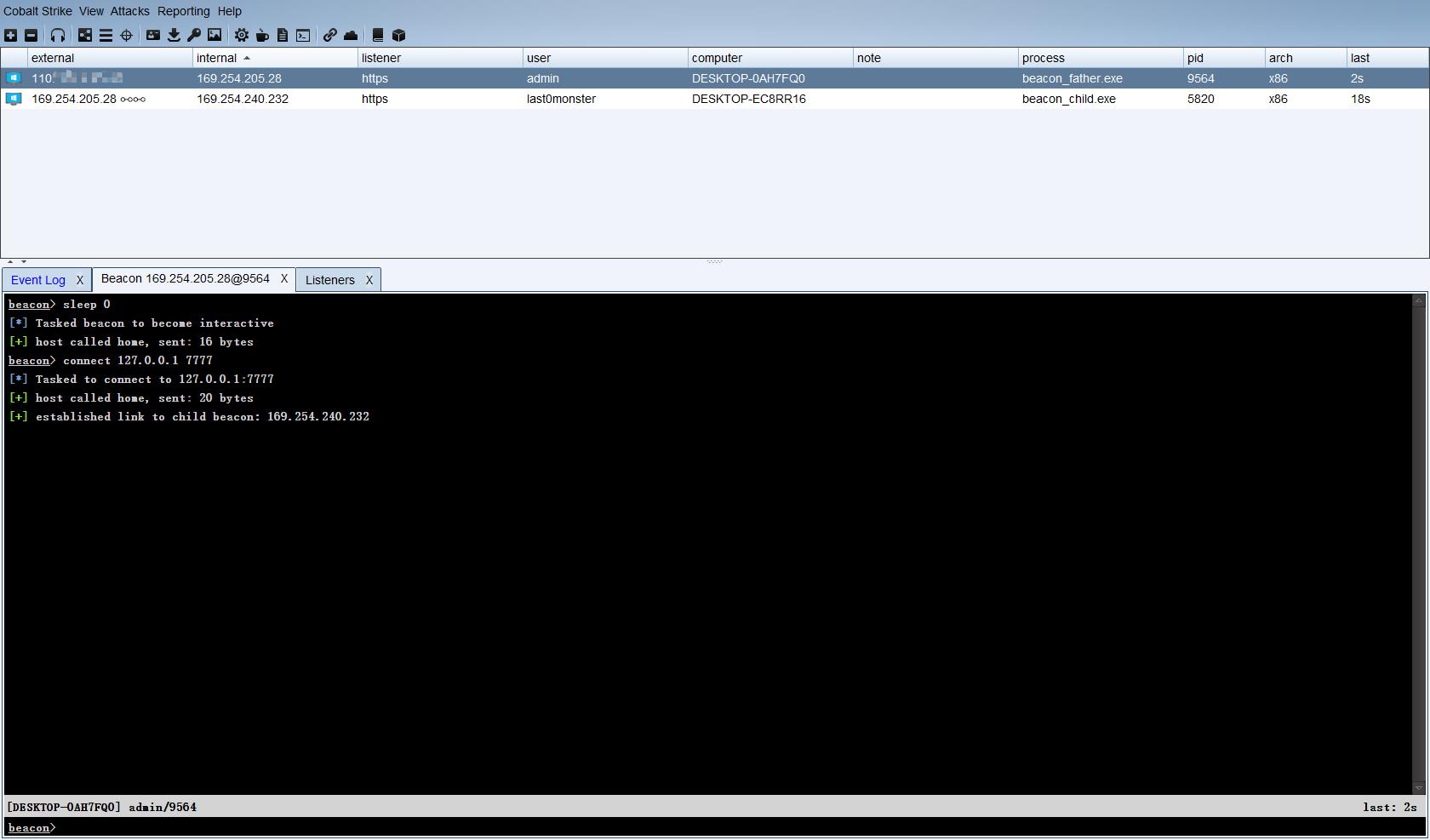1430x840 pixels.
Task: Click the chain link host file icon
Action: pyautogui.click(x=330, y=35)
